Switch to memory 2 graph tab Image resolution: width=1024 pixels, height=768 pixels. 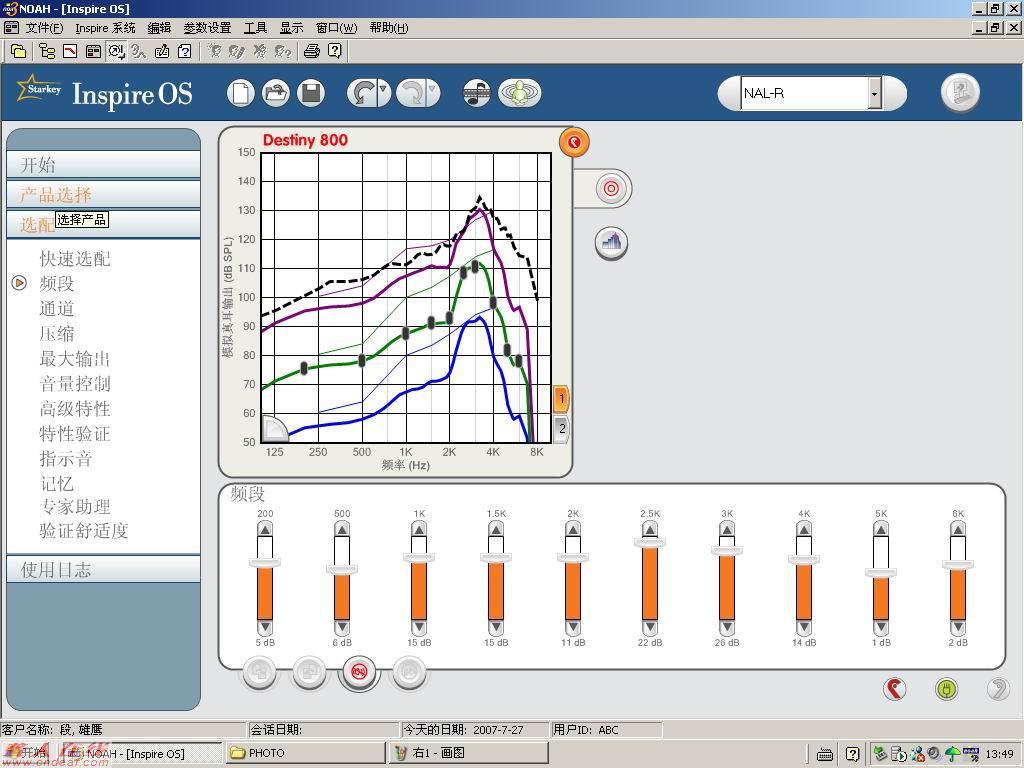(x=562, y=430)
